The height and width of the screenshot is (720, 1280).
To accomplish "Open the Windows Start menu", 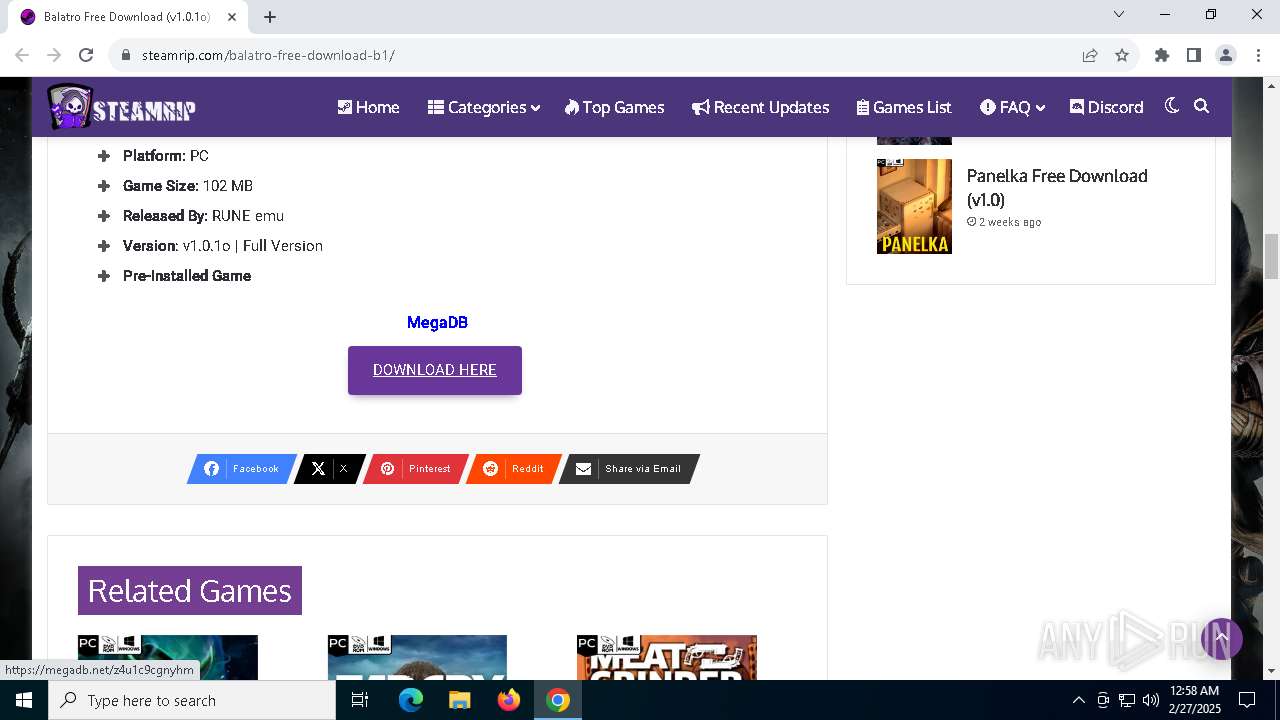I will 24,700.
